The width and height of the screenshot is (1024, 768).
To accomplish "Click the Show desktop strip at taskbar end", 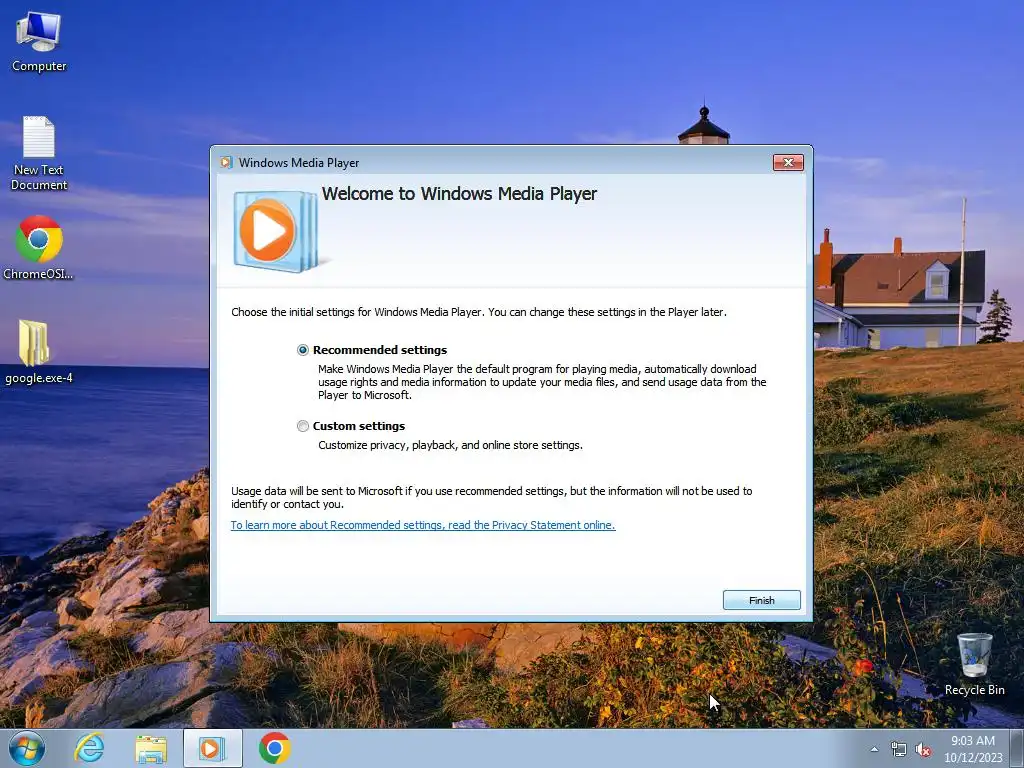I will [1017, 748].
